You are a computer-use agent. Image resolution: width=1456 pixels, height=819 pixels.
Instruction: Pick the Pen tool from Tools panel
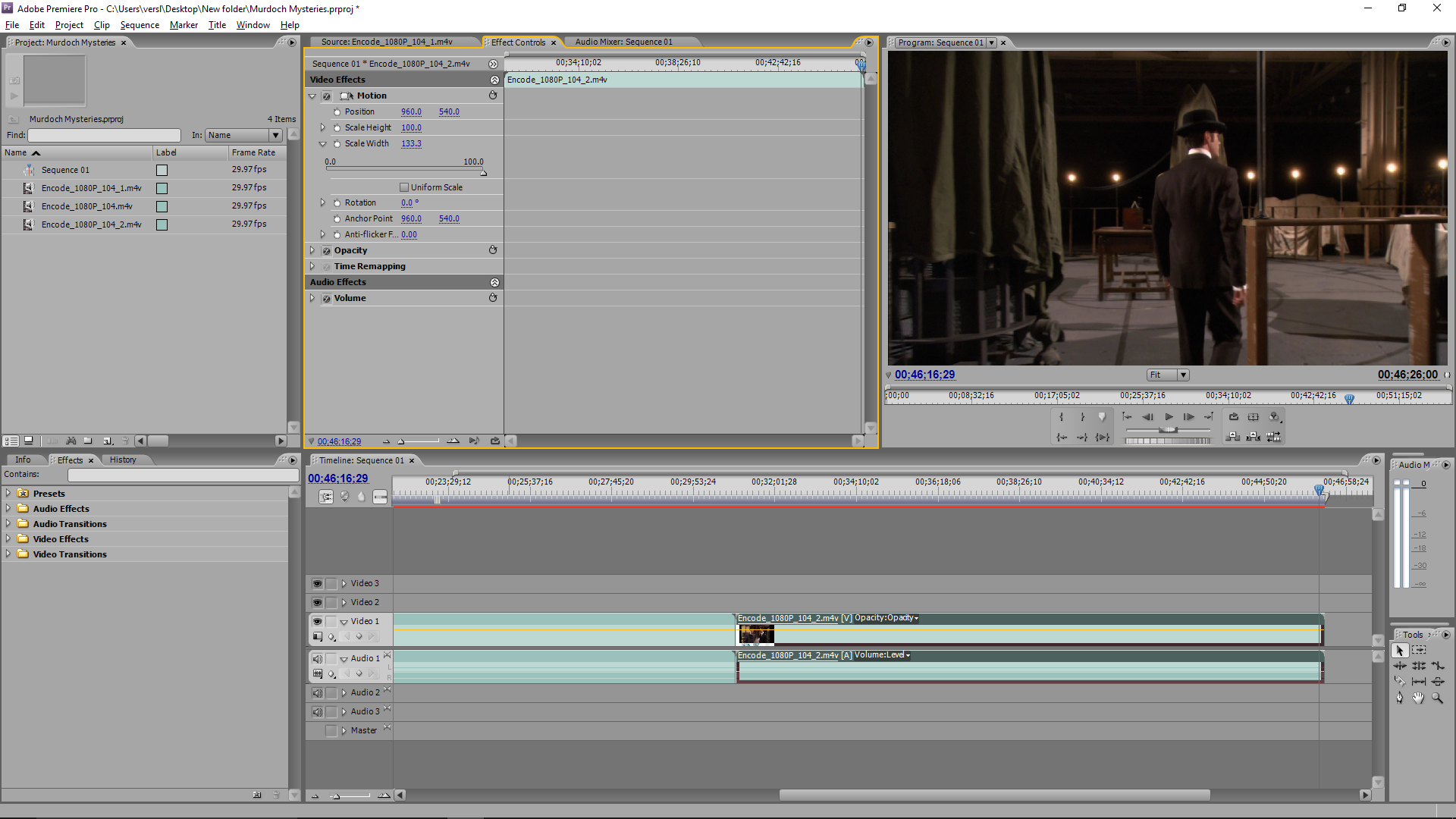[1400, 697]
